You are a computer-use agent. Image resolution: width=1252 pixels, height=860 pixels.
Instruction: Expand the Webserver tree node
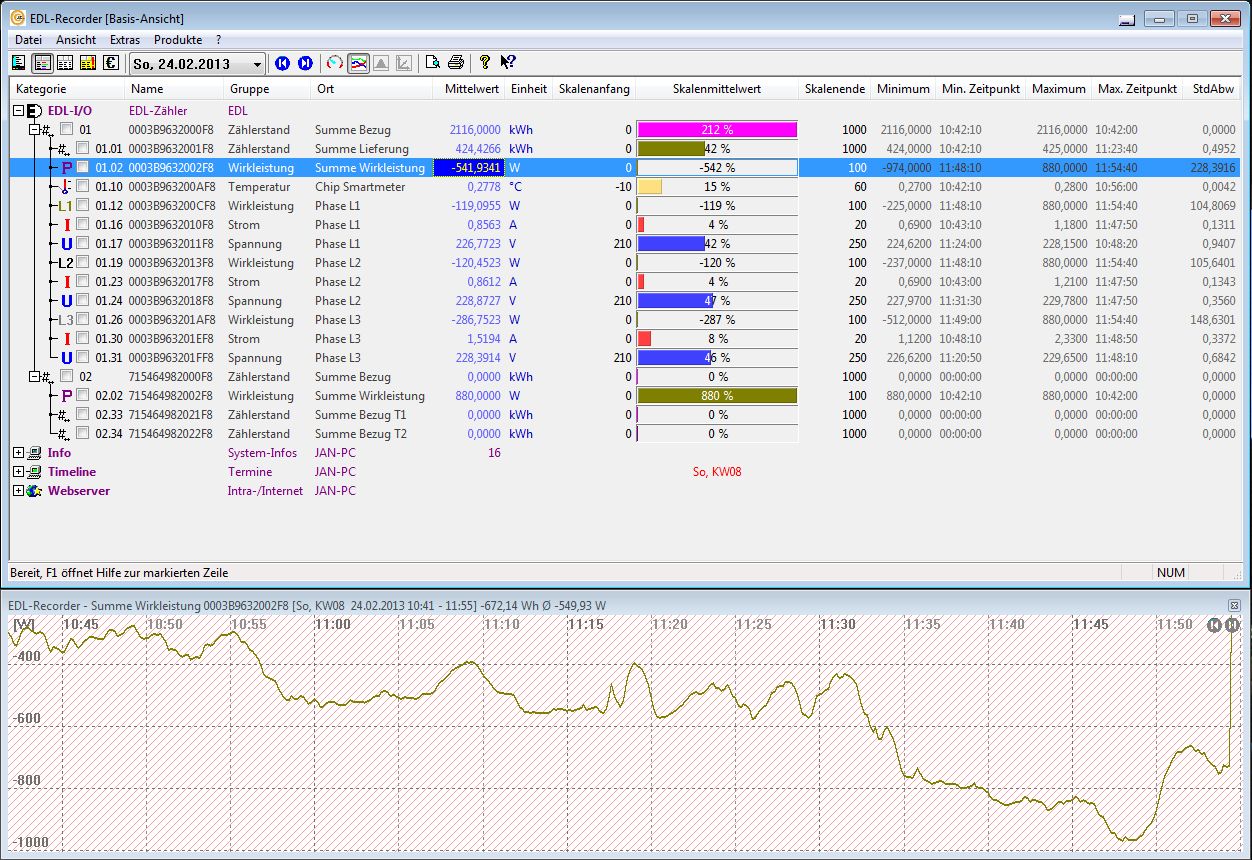[18, 491]
